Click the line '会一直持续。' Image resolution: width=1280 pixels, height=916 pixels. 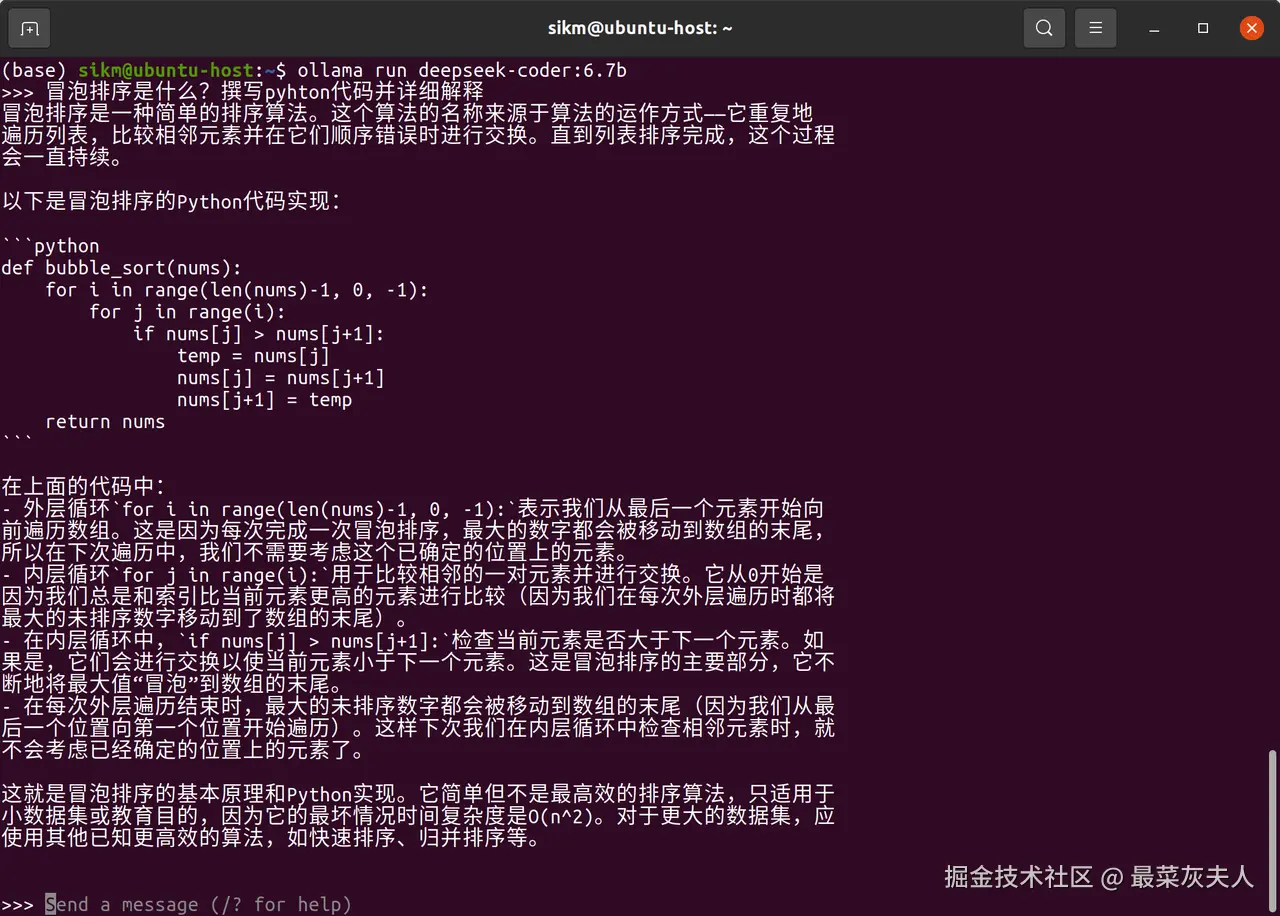point(62,158)
